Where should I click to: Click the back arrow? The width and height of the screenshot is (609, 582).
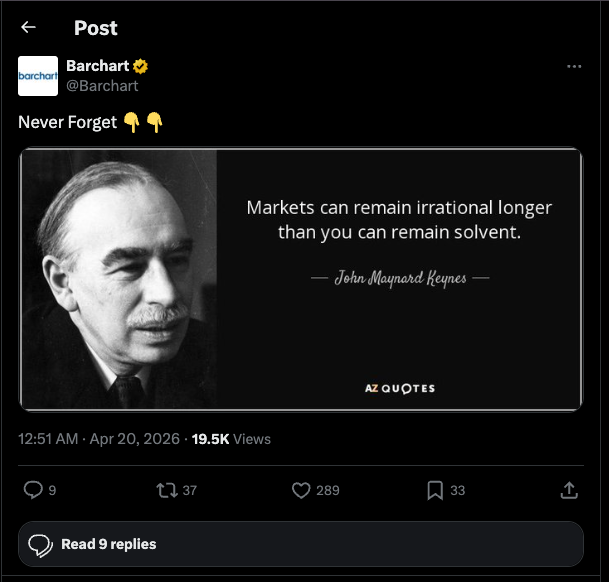(28, 28)
